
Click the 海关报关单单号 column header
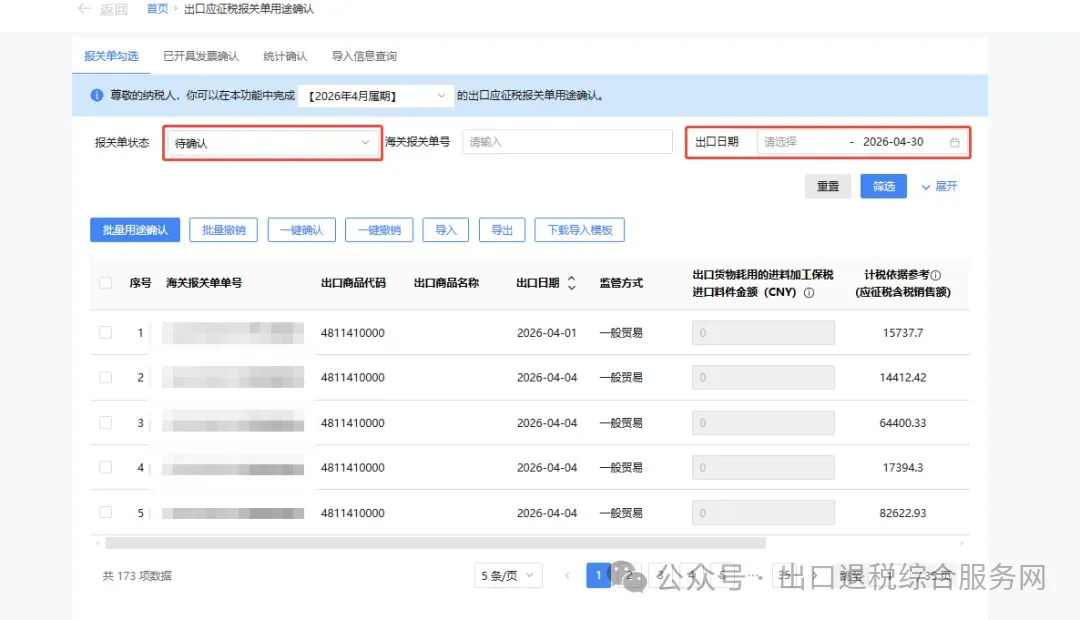click(x=204, y=283)
